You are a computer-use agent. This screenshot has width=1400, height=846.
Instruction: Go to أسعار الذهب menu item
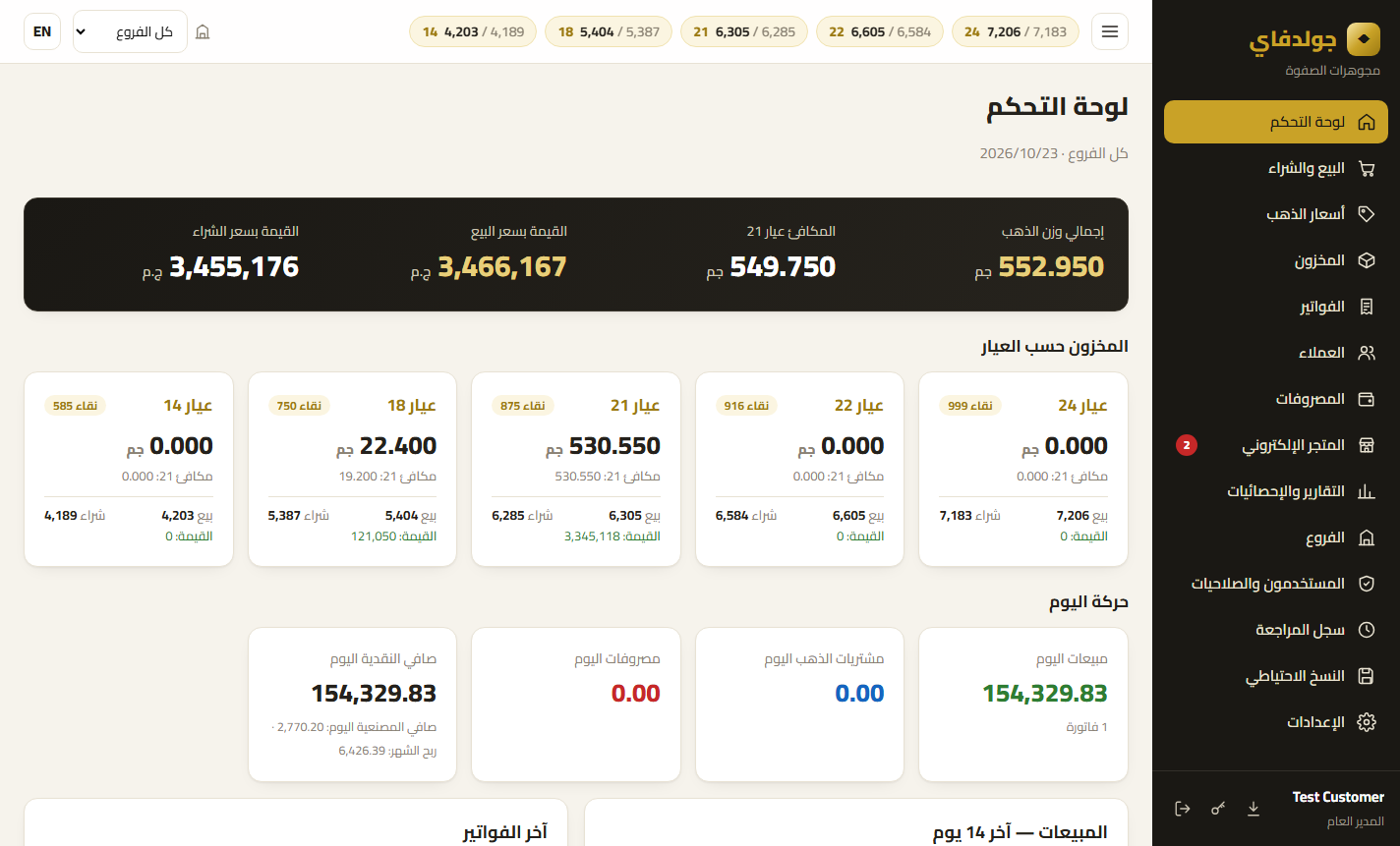[1276, 214]
